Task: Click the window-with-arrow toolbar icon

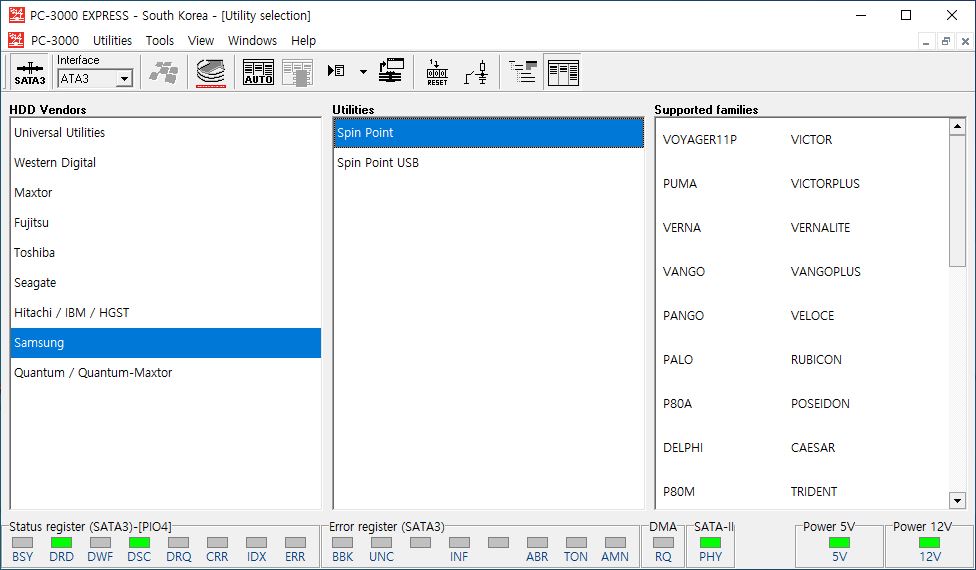Action: 391,72
